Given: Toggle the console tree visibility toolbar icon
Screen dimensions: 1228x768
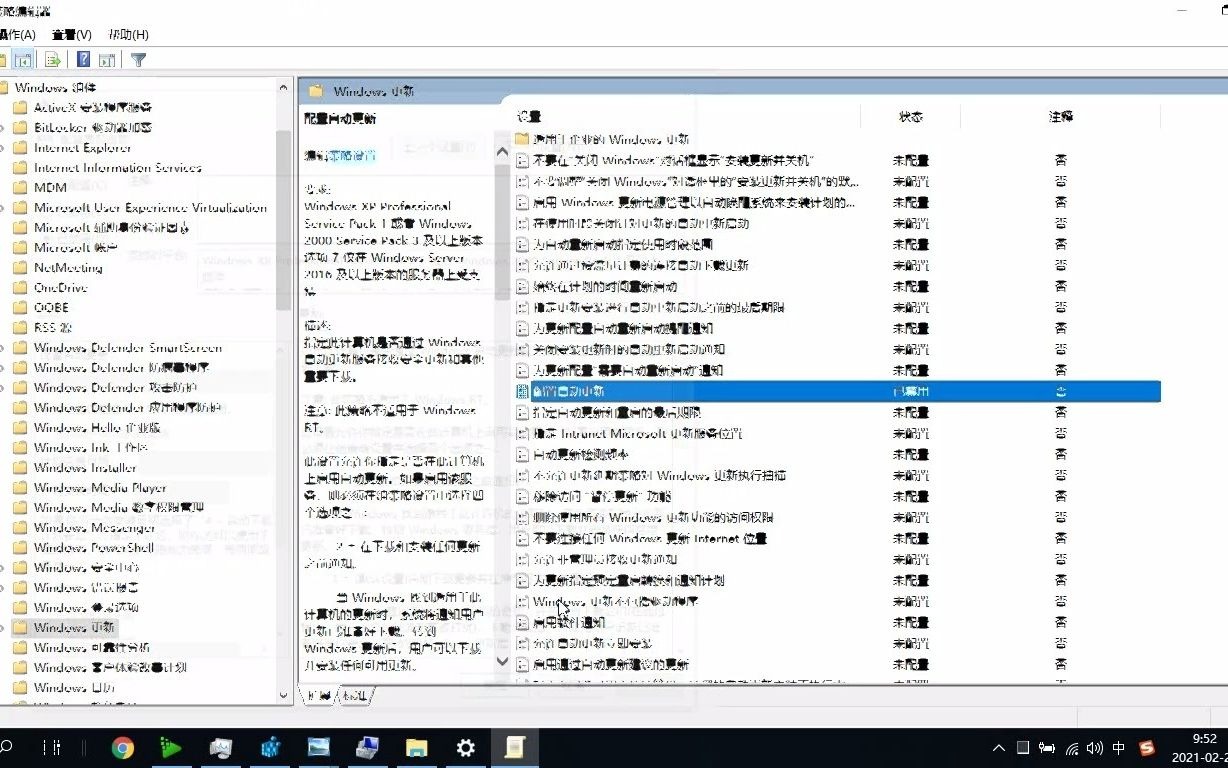Looking at the screenshot, I should pyautogui.click(x=22, y=59).
